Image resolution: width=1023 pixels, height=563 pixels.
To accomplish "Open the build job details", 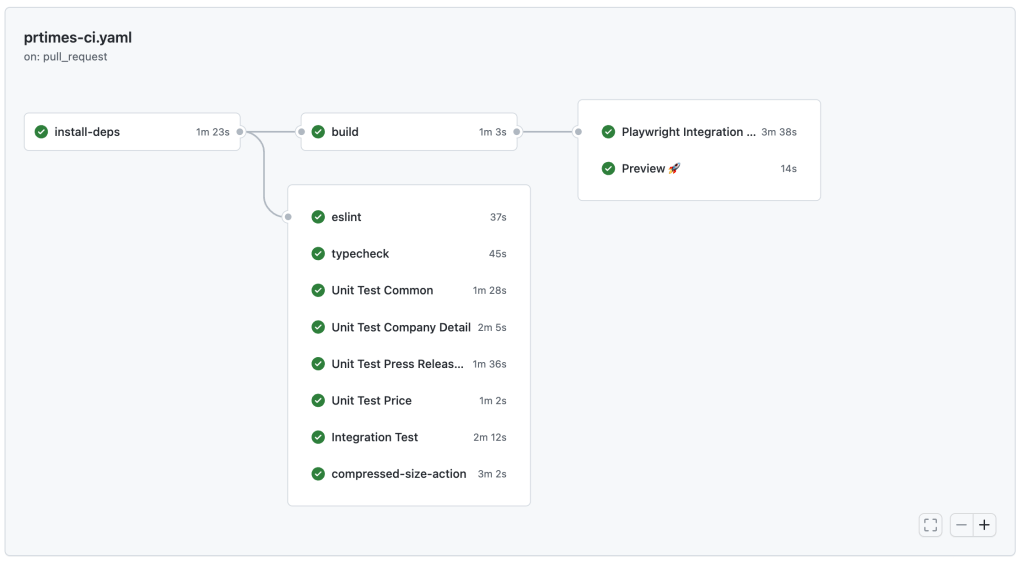I will (345, 132).
